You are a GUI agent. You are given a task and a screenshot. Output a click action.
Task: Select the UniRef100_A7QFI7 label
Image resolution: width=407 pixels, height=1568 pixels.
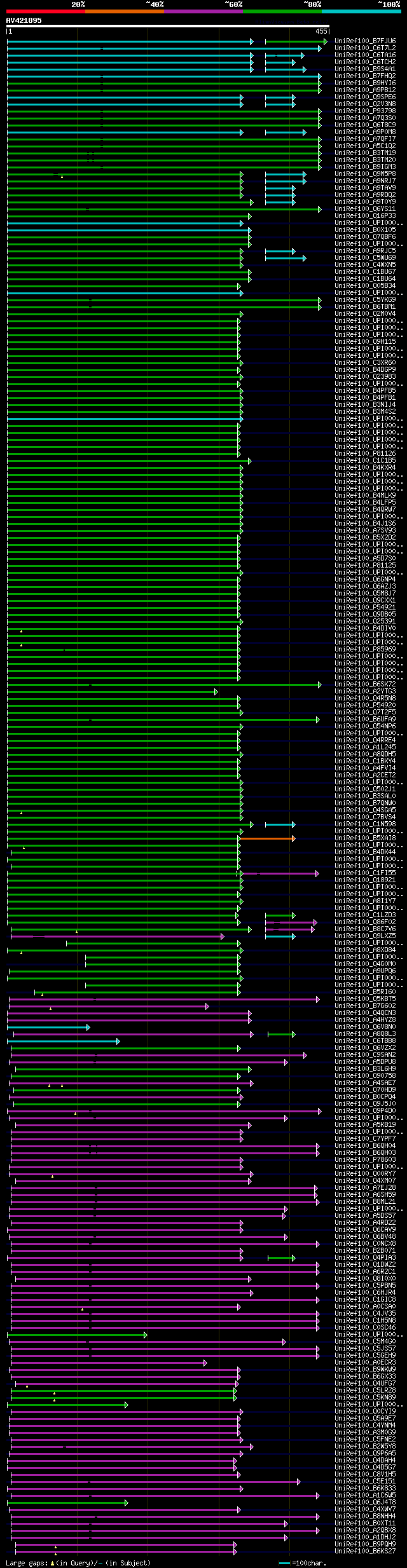pyautogui.click(x=365, y=139)
